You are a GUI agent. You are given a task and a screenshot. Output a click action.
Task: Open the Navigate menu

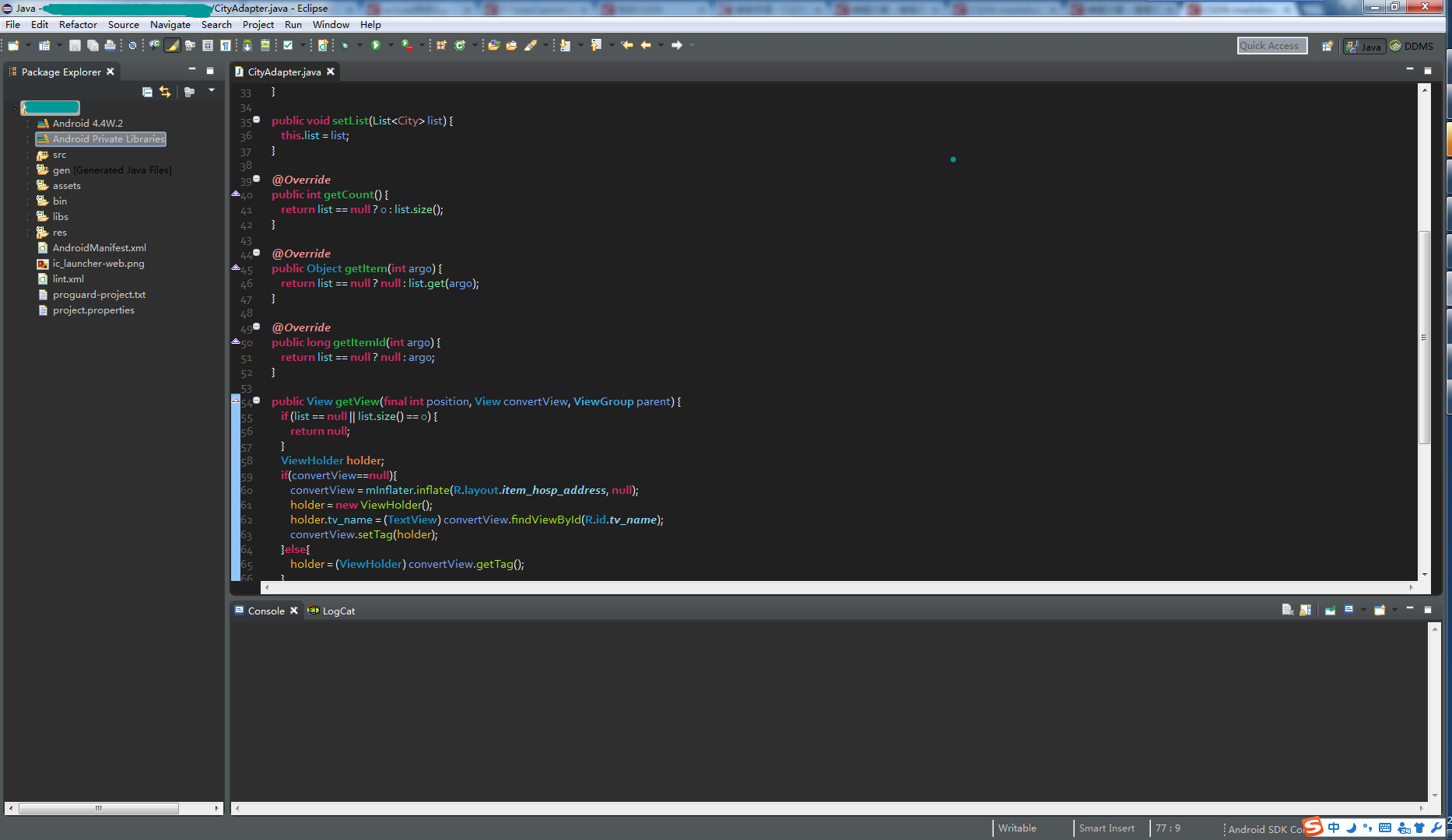coord(170,24)
